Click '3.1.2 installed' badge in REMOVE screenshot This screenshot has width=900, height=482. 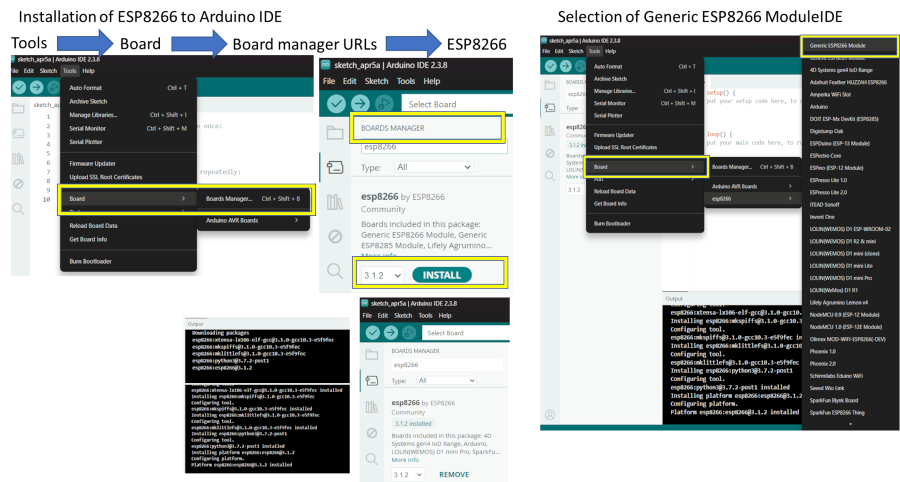click(x=413, y=423)
